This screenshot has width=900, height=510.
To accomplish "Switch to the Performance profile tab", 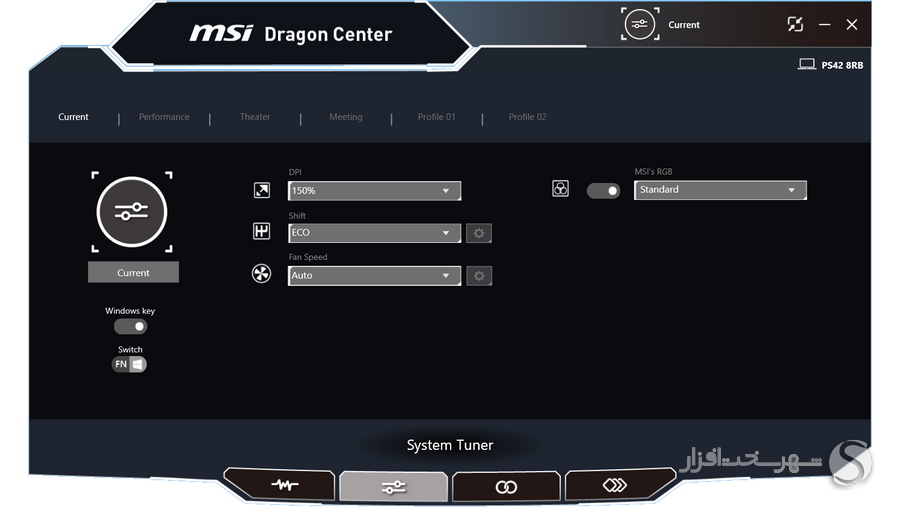I will click(x=164, y=116).
